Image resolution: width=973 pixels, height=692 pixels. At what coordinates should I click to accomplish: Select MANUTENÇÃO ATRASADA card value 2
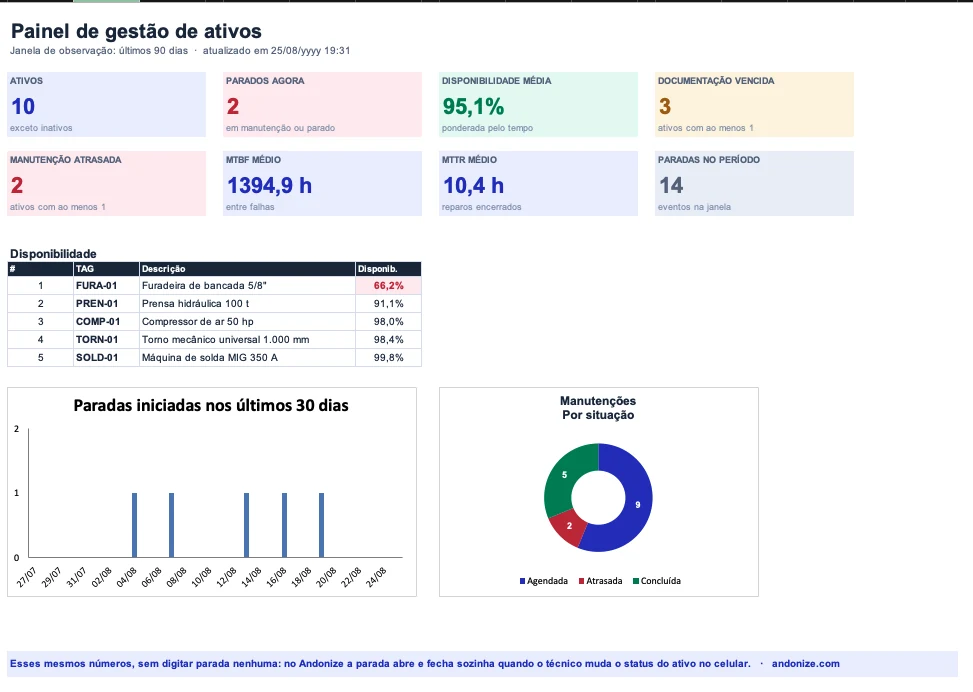click(17, 186)
